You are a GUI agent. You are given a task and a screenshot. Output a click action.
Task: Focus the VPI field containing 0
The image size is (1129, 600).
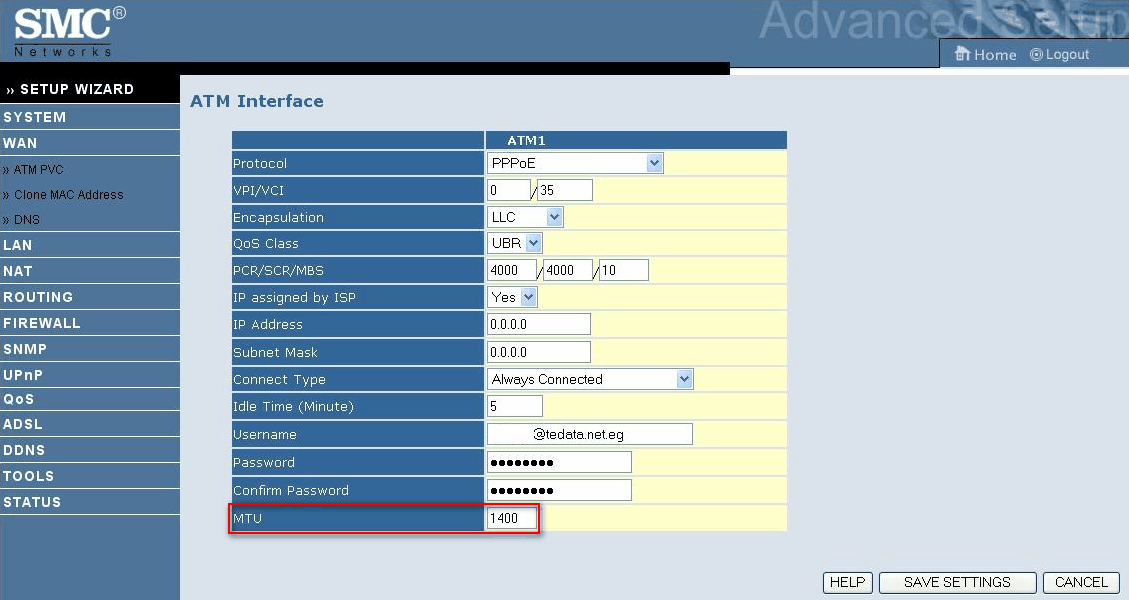(x=508, y=190)
